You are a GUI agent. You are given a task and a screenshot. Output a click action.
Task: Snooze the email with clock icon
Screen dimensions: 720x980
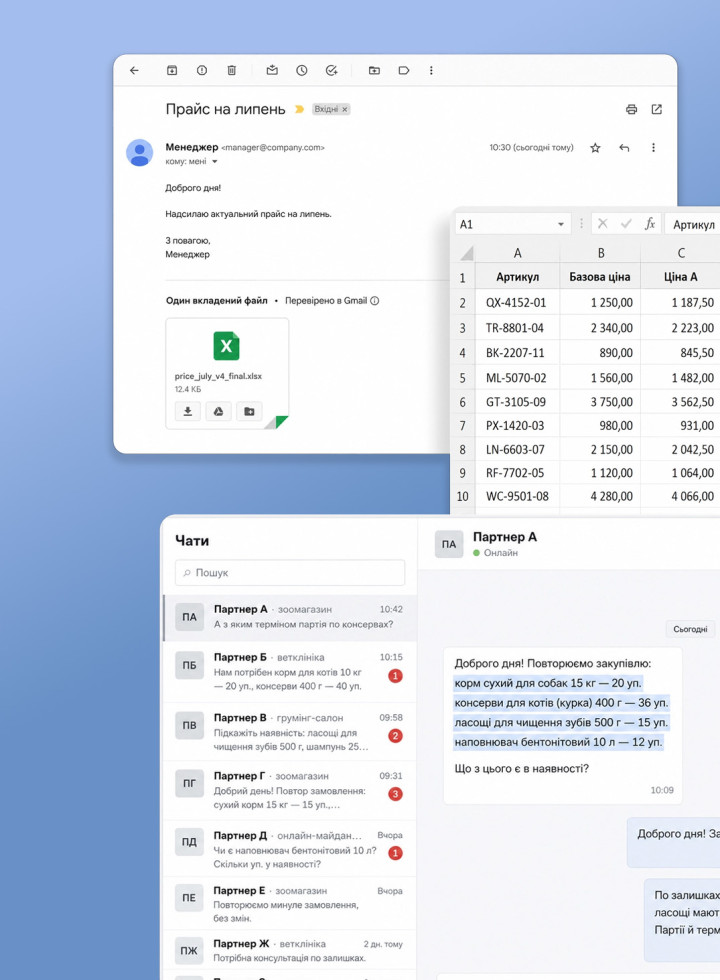point(302,71)
